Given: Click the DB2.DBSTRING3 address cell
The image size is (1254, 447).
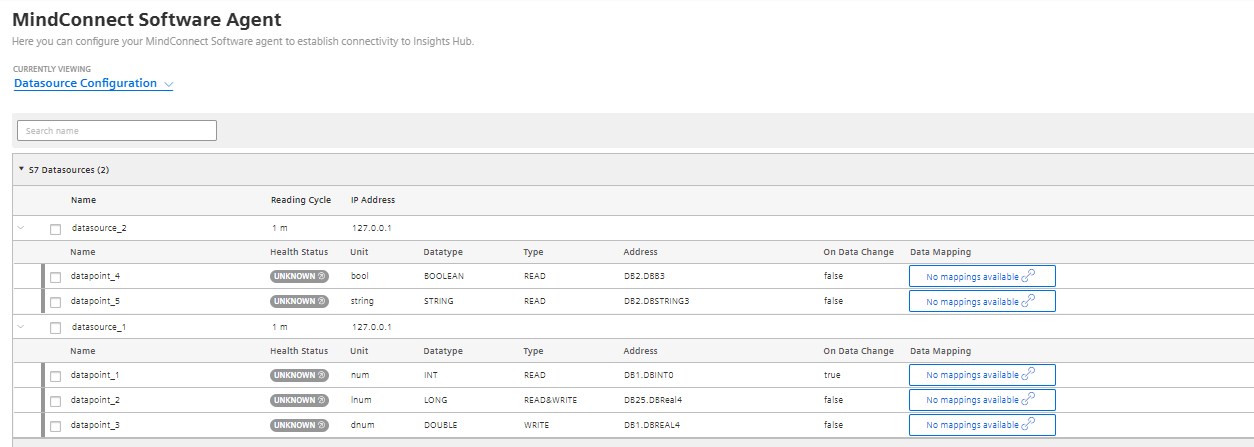Looking at the screenshot, I should tap(656, 301).
